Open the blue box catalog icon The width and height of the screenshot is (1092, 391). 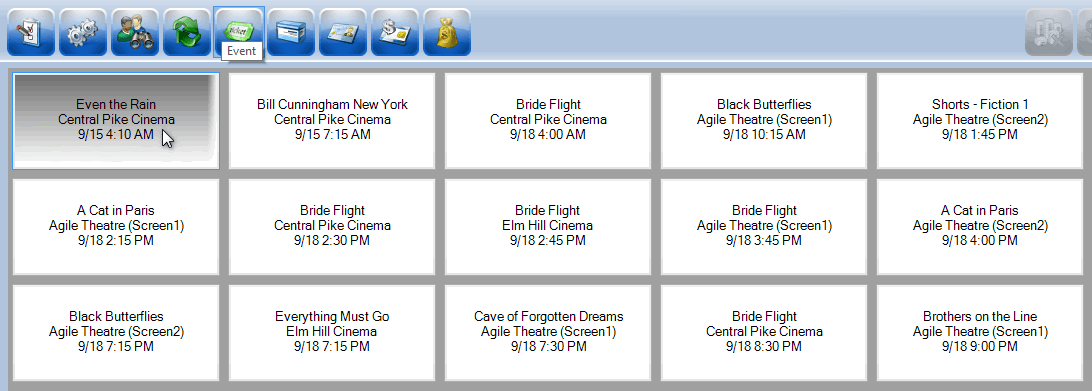(291, 32)
